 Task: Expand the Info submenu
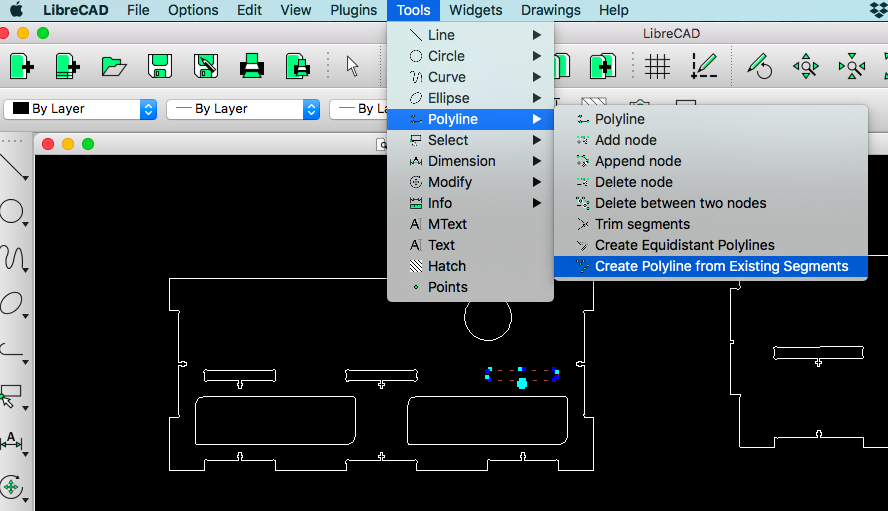[470, 203]
